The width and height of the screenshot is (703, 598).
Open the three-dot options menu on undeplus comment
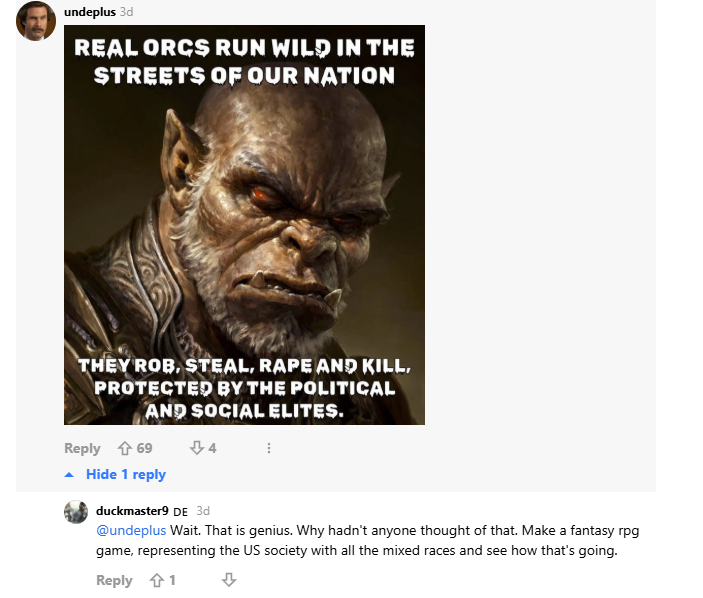[269, 448]
